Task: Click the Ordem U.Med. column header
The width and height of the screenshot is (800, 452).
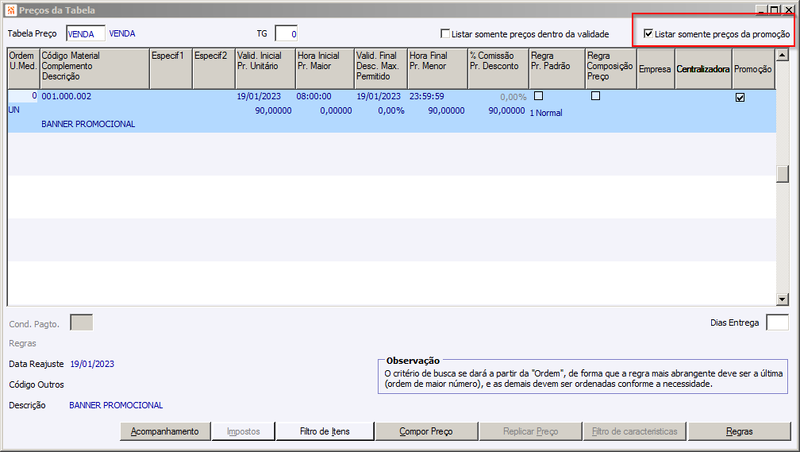Action: [x=23, y=69]
